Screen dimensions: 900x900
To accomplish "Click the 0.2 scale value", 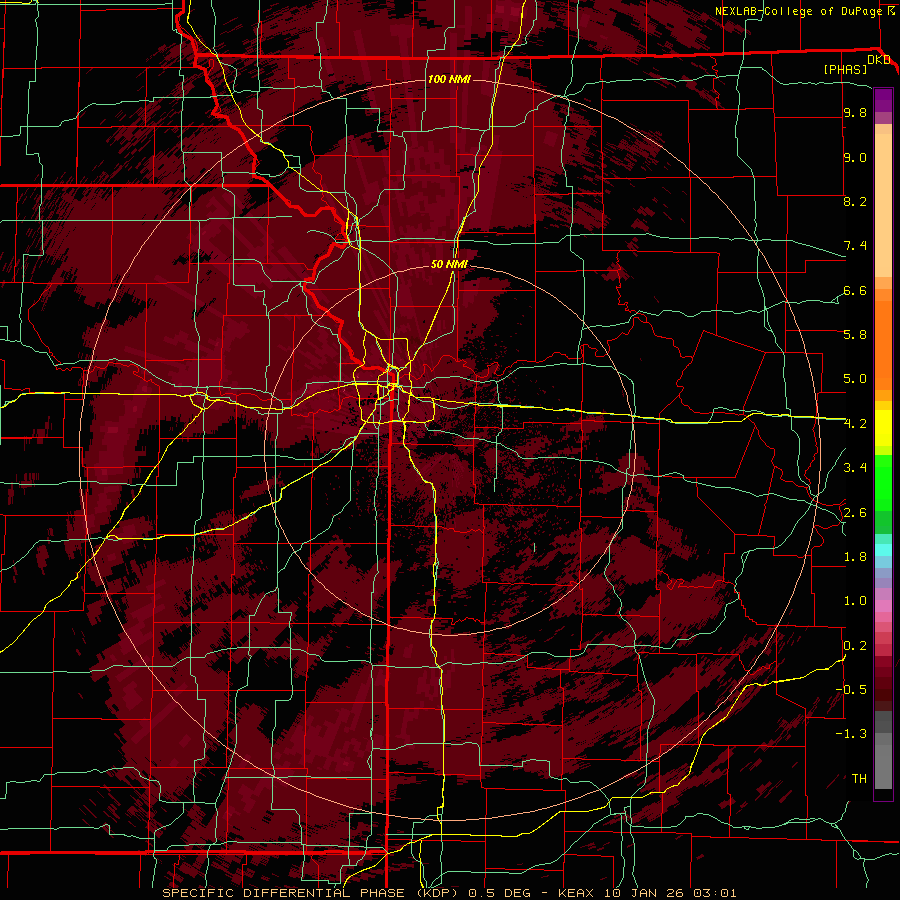I will click(855, 646).
